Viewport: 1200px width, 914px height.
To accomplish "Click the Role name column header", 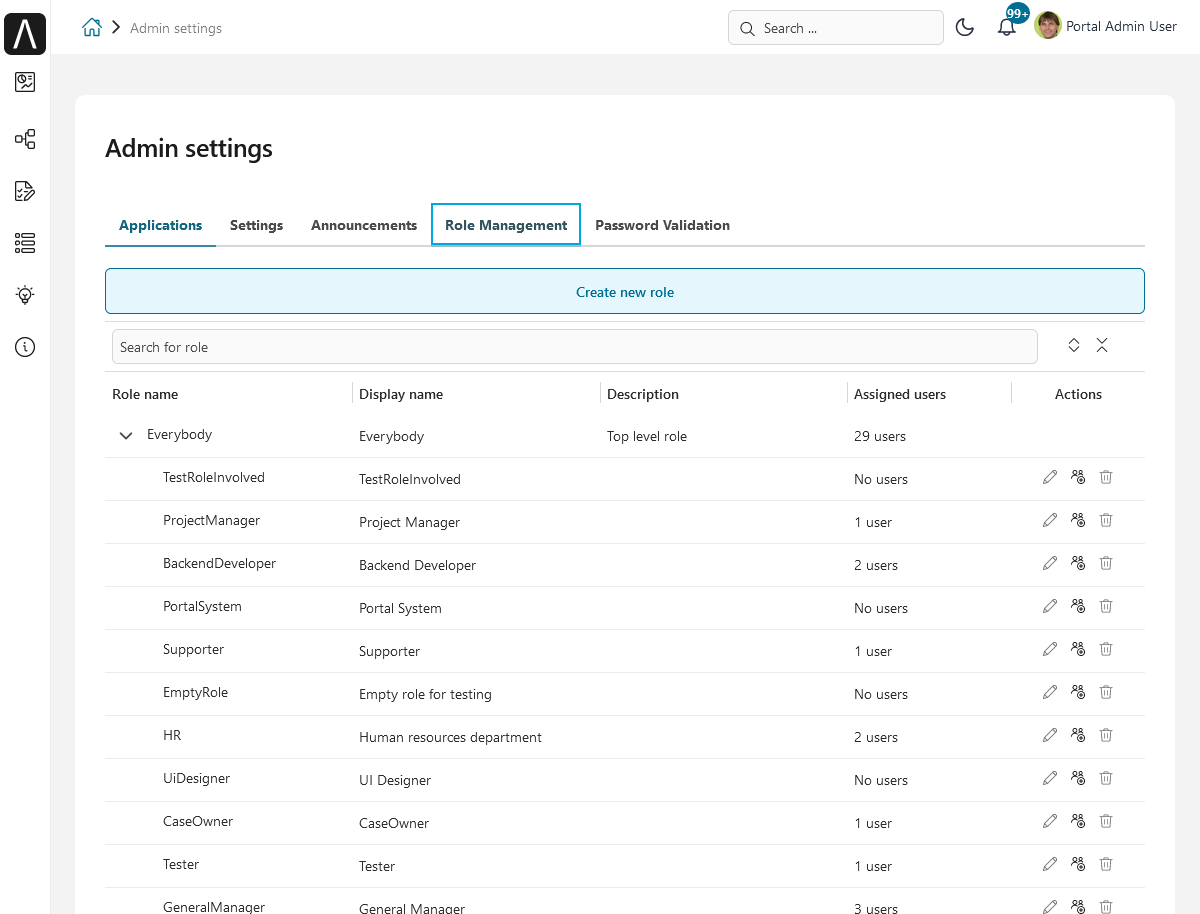I will (x=145, y=394).
